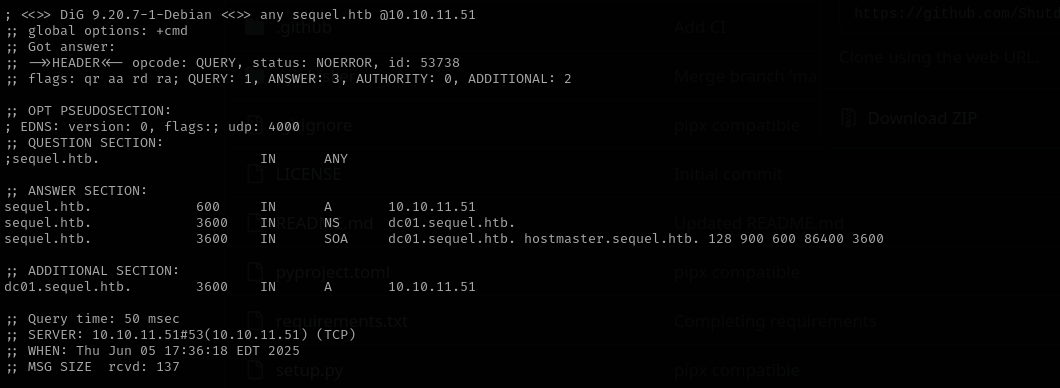Click the dc01.sequel.htb. NS record value
This screenshot has height=388, width=1060.
[452, 222]
